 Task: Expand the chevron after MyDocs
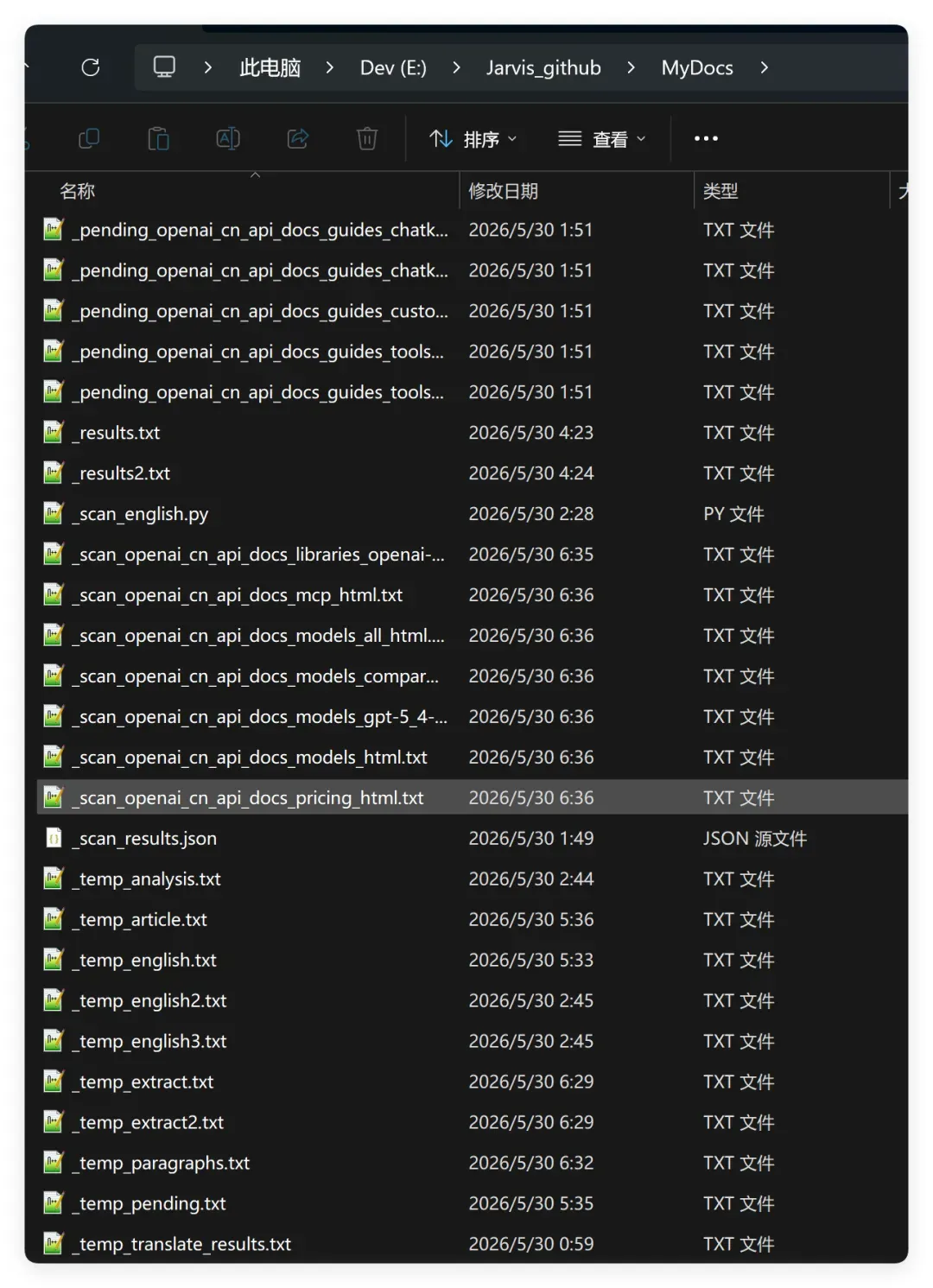tap(764, 67)
